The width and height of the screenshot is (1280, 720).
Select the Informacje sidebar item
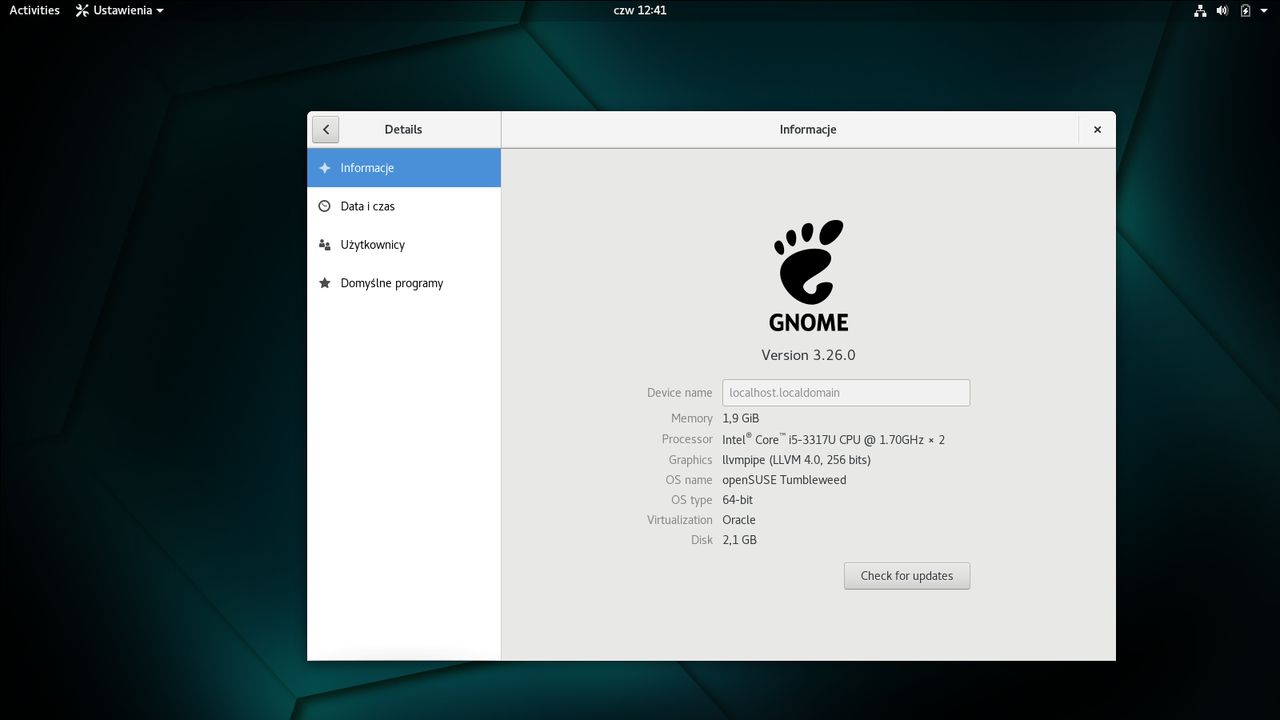pyautogui.click(x=404, y=168)
